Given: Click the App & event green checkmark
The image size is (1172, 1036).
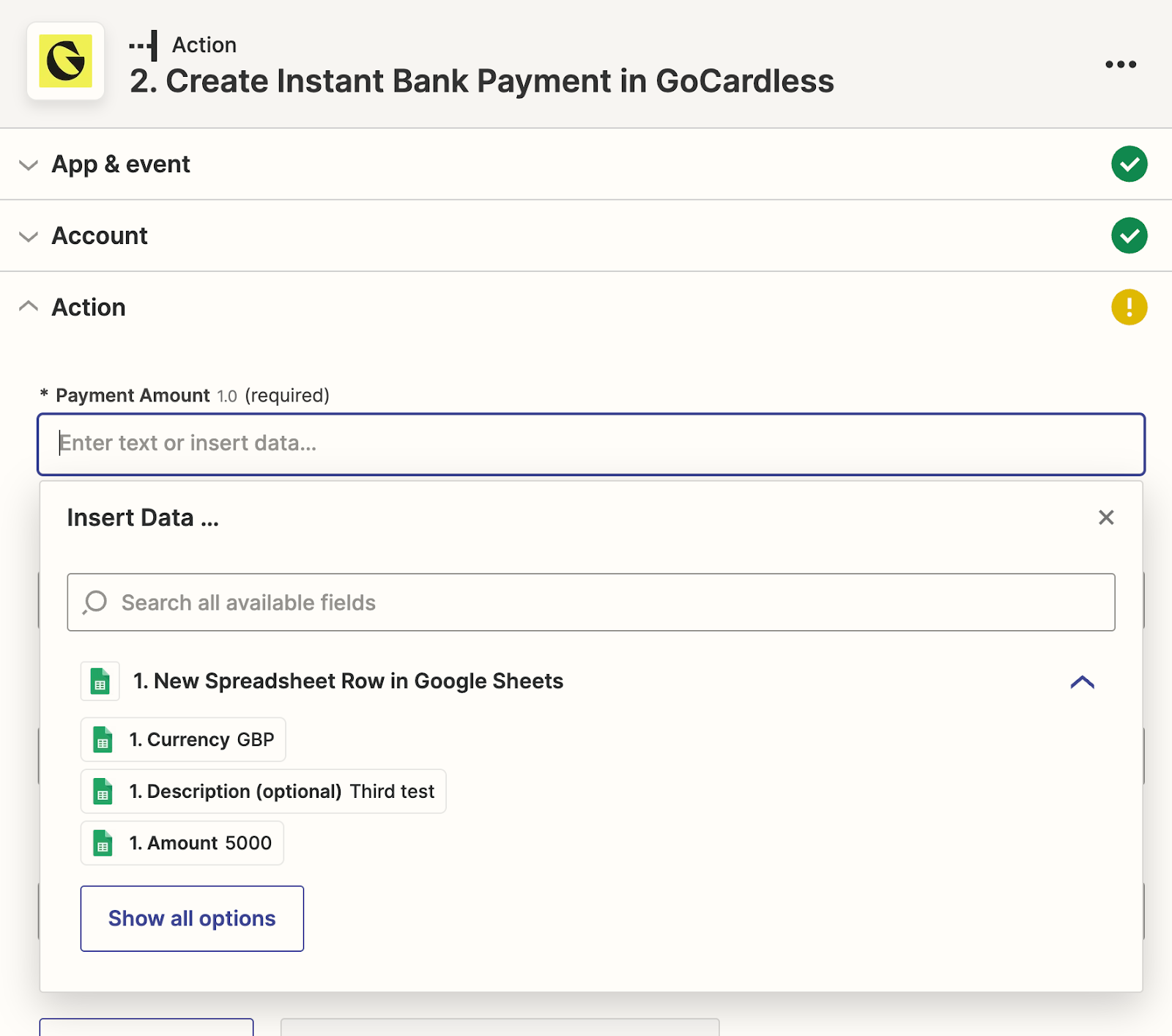Looking at the screenshot, I should point(1128,164).
